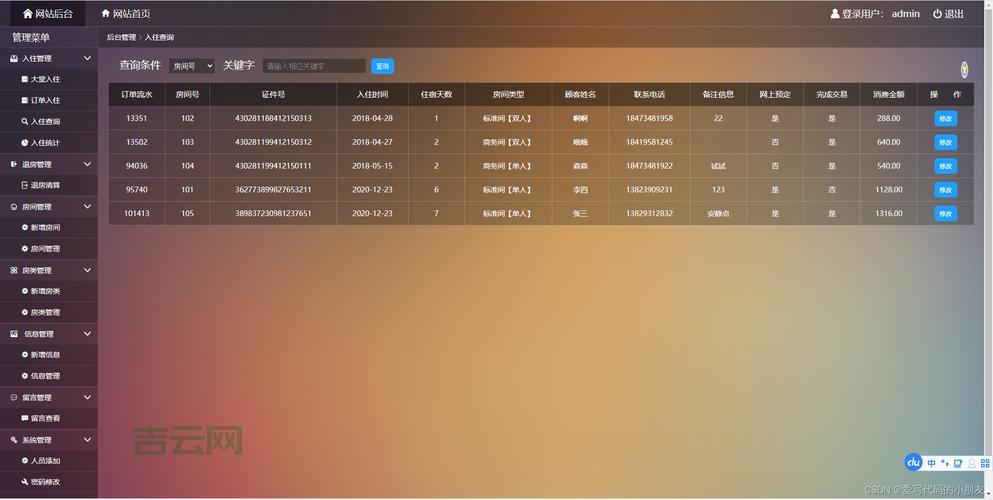Click the grid icon in the input toolbar

coord(985,463)
